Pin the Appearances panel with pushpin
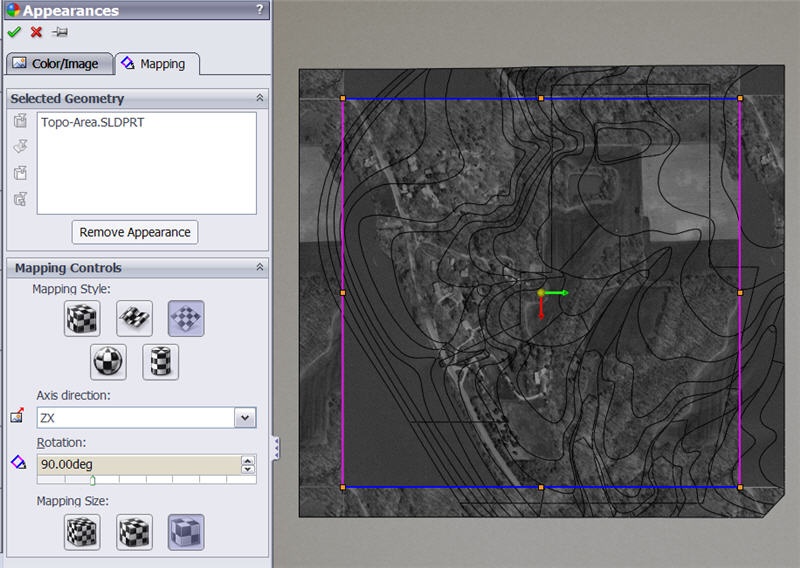This screenshot has height=568, width=800. [x=60, y=32]
